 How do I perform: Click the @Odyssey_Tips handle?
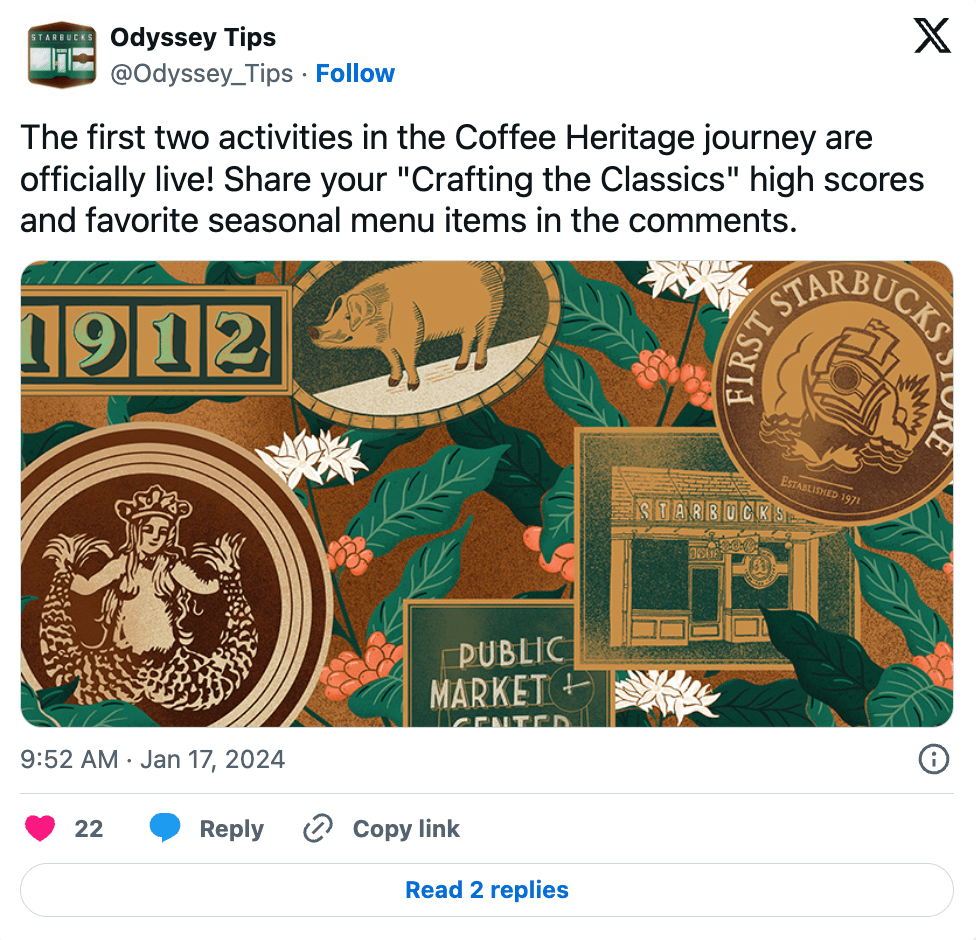(x=202, y=73)
